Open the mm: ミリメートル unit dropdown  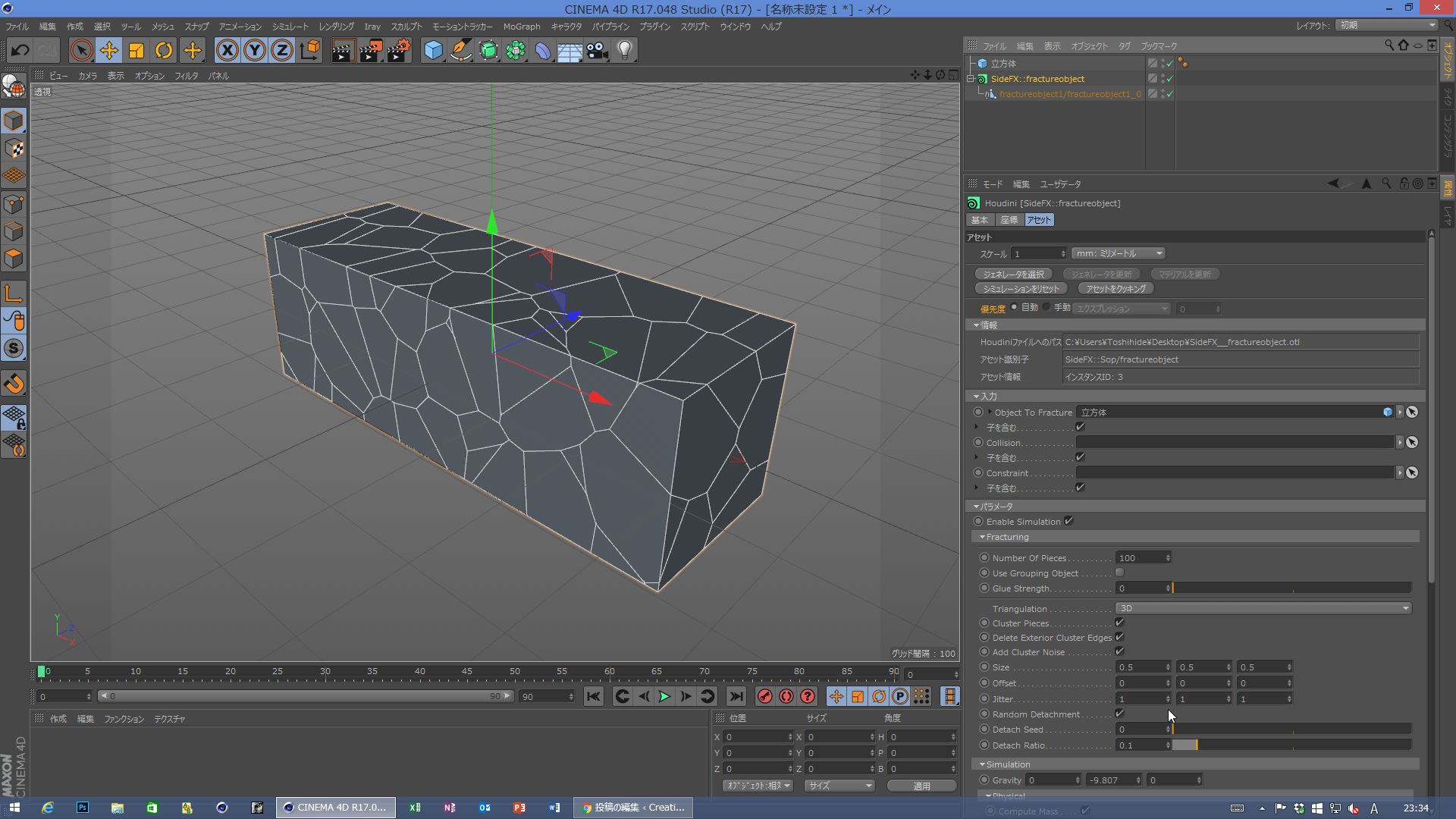tap(1118, 253)
